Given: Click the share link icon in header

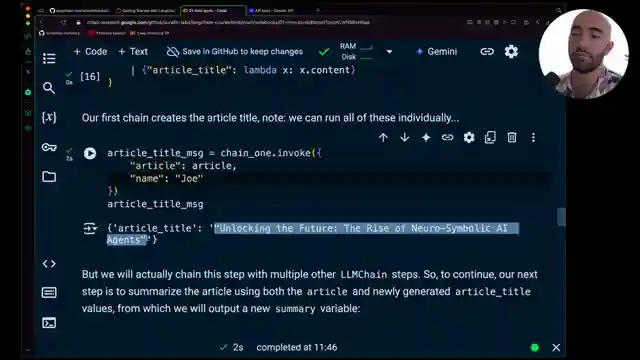Looking at the screenshot, I should pyautogui.click(x=487, y=52).
